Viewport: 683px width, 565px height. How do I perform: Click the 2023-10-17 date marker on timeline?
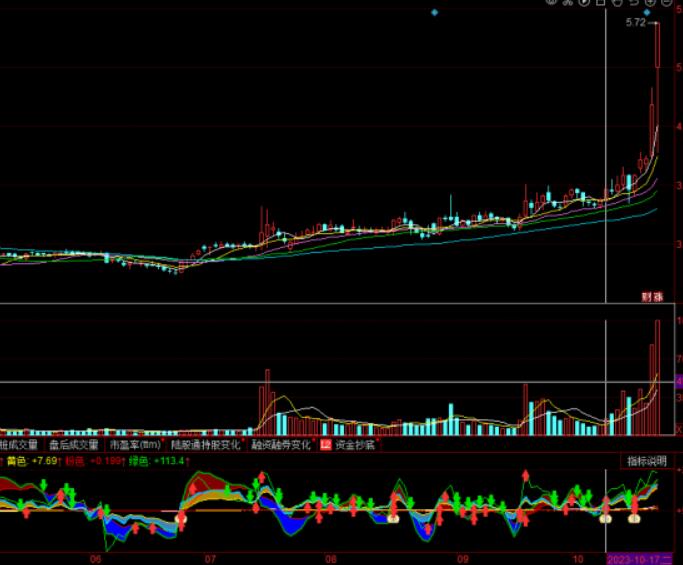(x=640, y=558)
